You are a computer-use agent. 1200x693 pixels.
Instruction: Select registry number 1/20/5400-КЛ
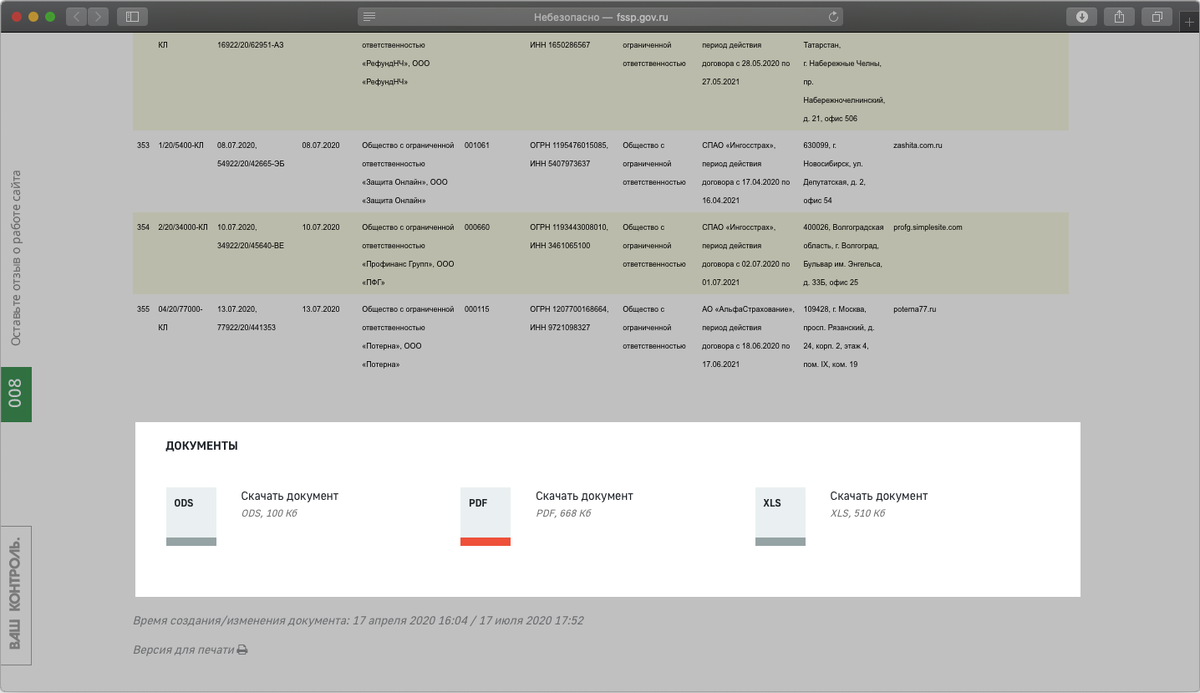coord(182,145)
